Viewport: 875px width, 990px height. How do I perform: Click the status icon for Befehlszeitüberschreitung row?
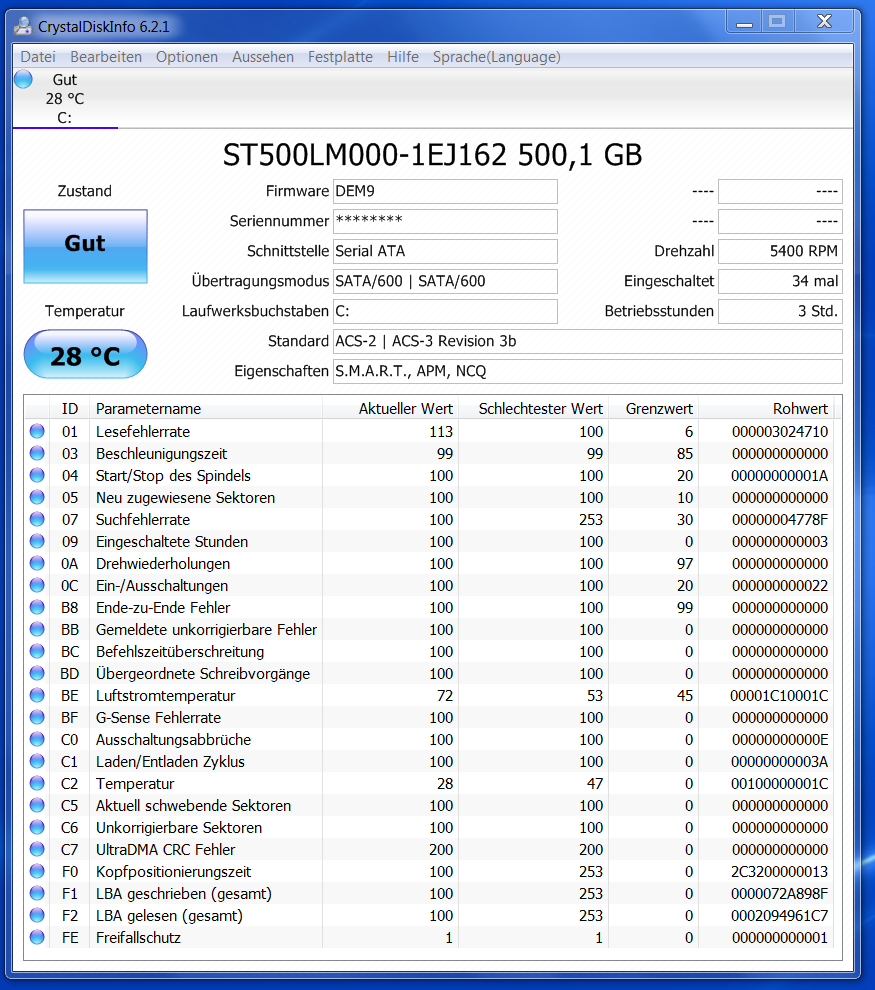[x=37, y=651]
